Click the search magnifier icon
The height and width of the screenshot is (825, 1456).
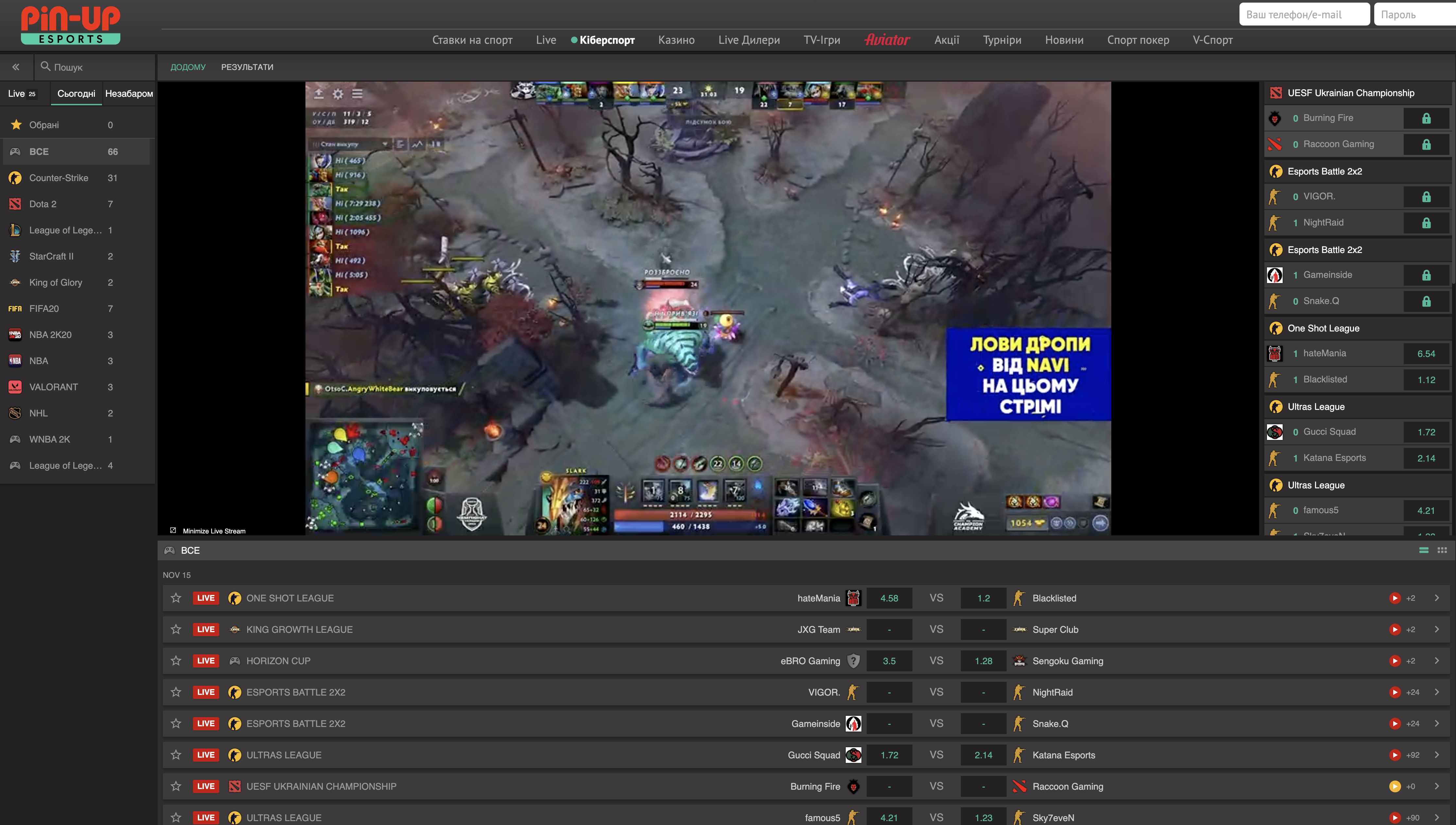click(x=45, y=66)
